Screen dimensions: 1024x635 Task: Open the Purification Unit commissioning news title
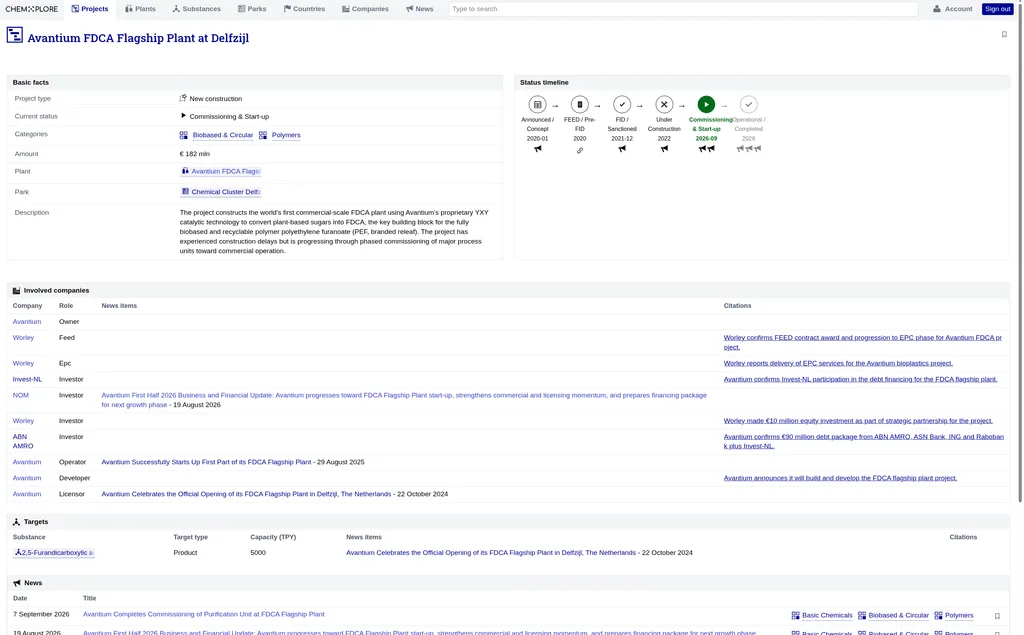point(204,615)
